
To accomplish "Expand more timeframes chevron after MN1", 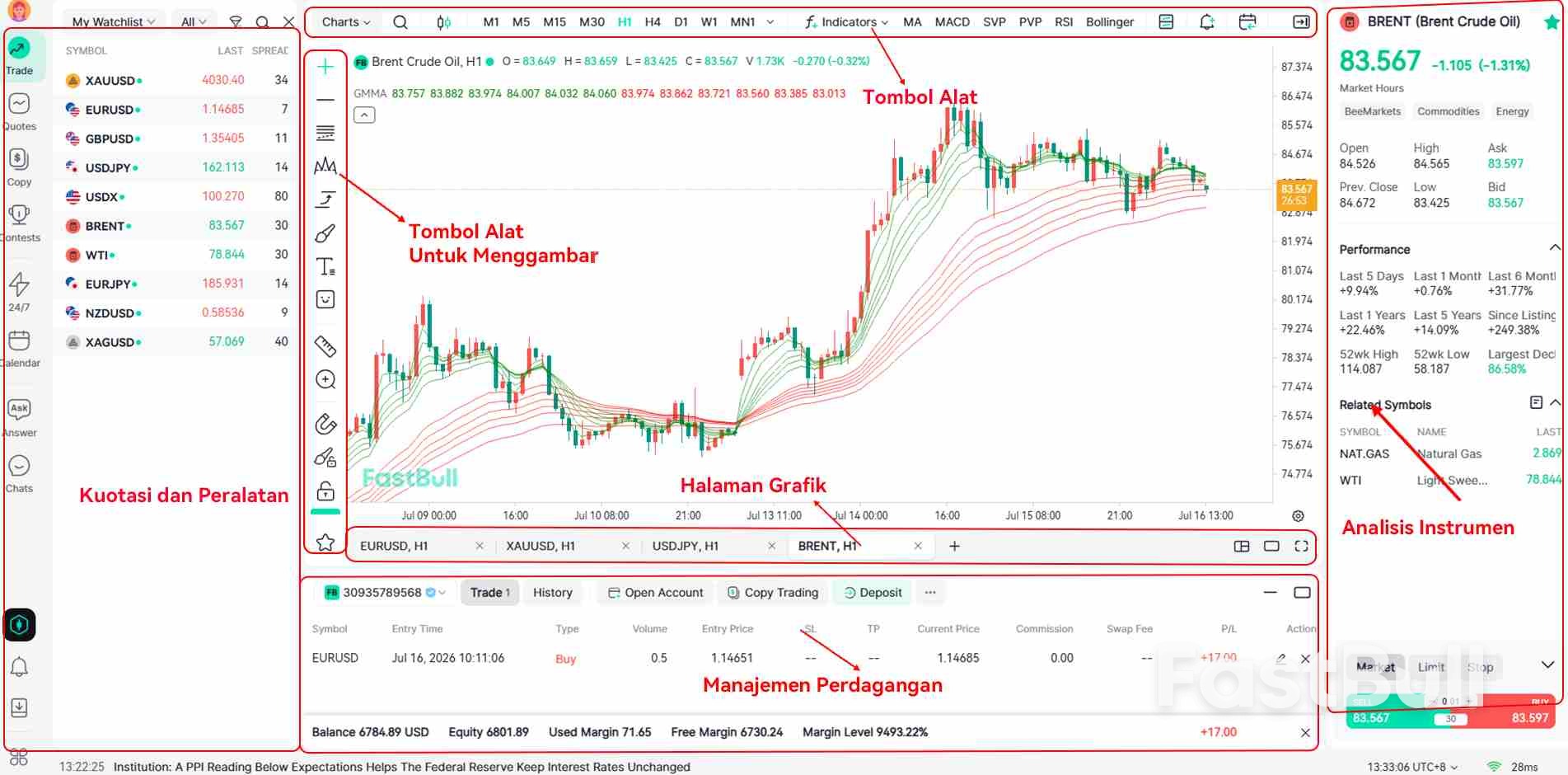I will tap(770, 22).
